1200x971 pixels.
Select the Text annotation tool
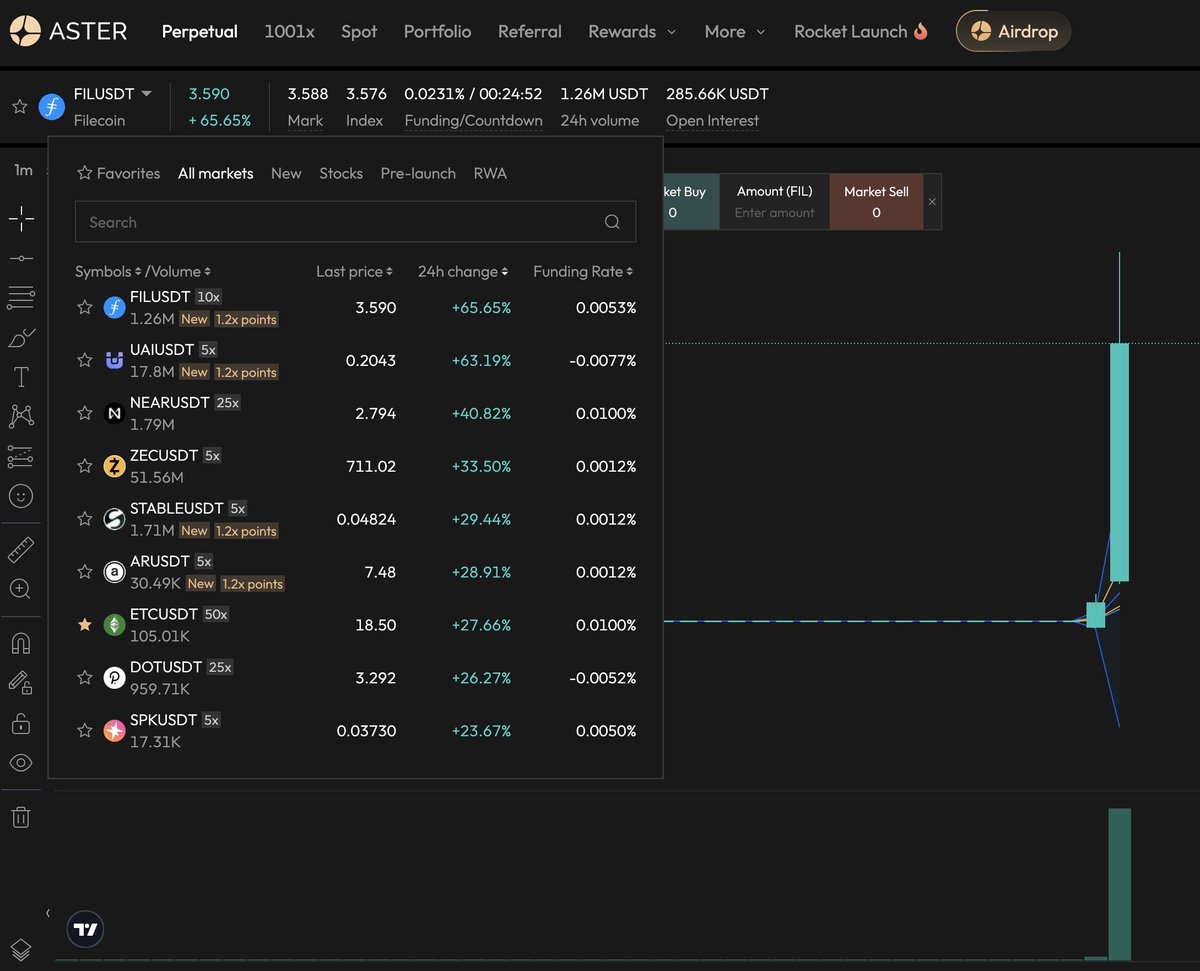[21, 377]
